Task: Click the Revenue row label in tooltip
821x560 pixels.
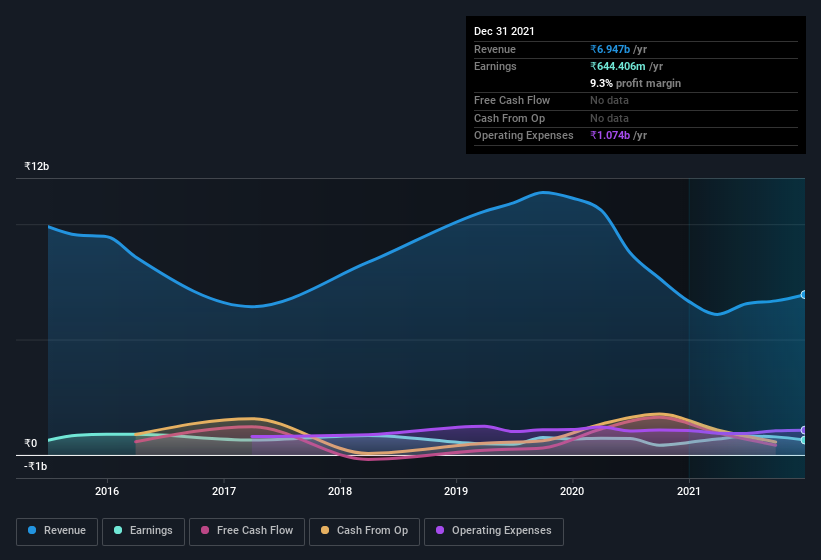Action: (x=495, y=49)
